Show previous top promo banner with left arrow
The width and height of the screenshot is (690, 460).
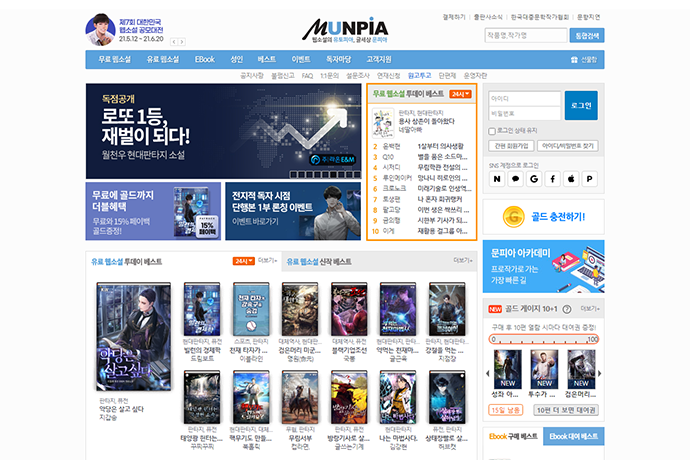coord(174,42)
